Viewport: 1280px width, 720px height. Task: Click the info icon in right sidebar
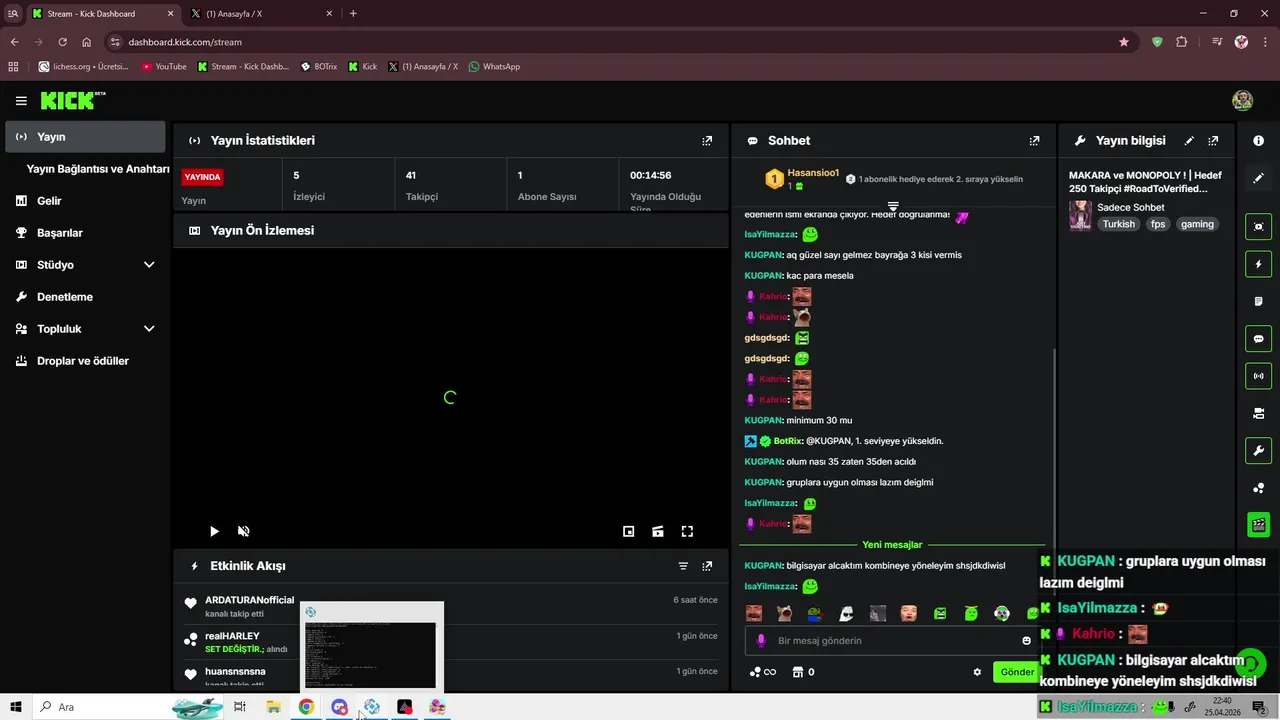click(1258, 141)
